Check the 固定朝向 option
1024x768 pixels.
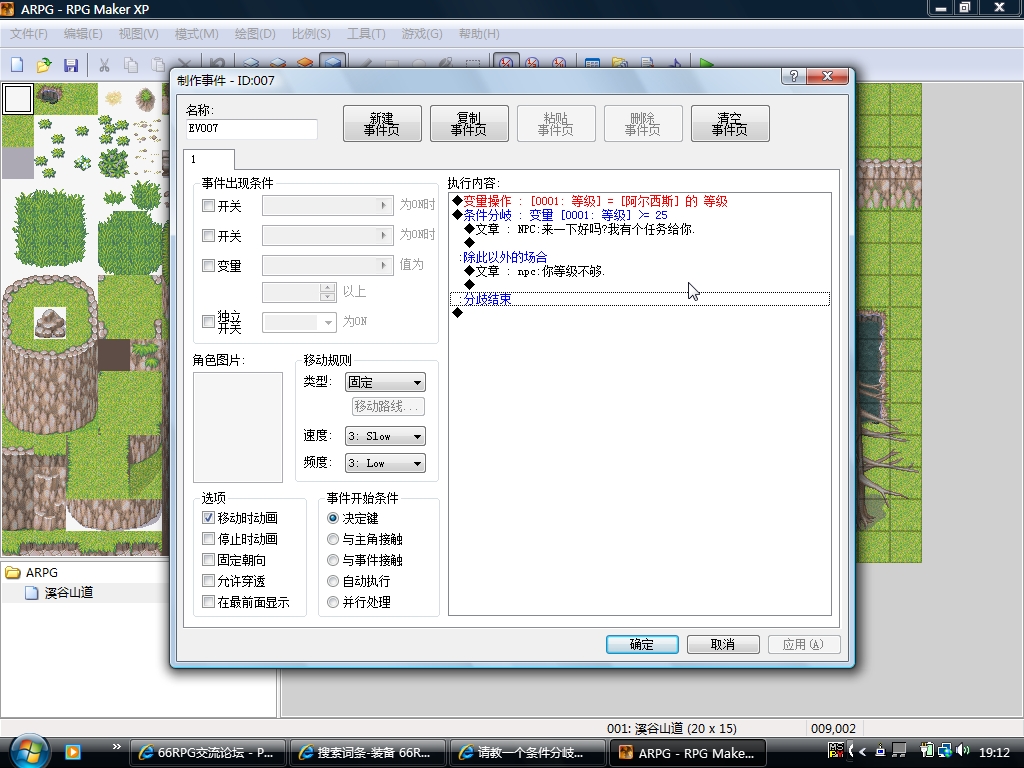point(208,560)
